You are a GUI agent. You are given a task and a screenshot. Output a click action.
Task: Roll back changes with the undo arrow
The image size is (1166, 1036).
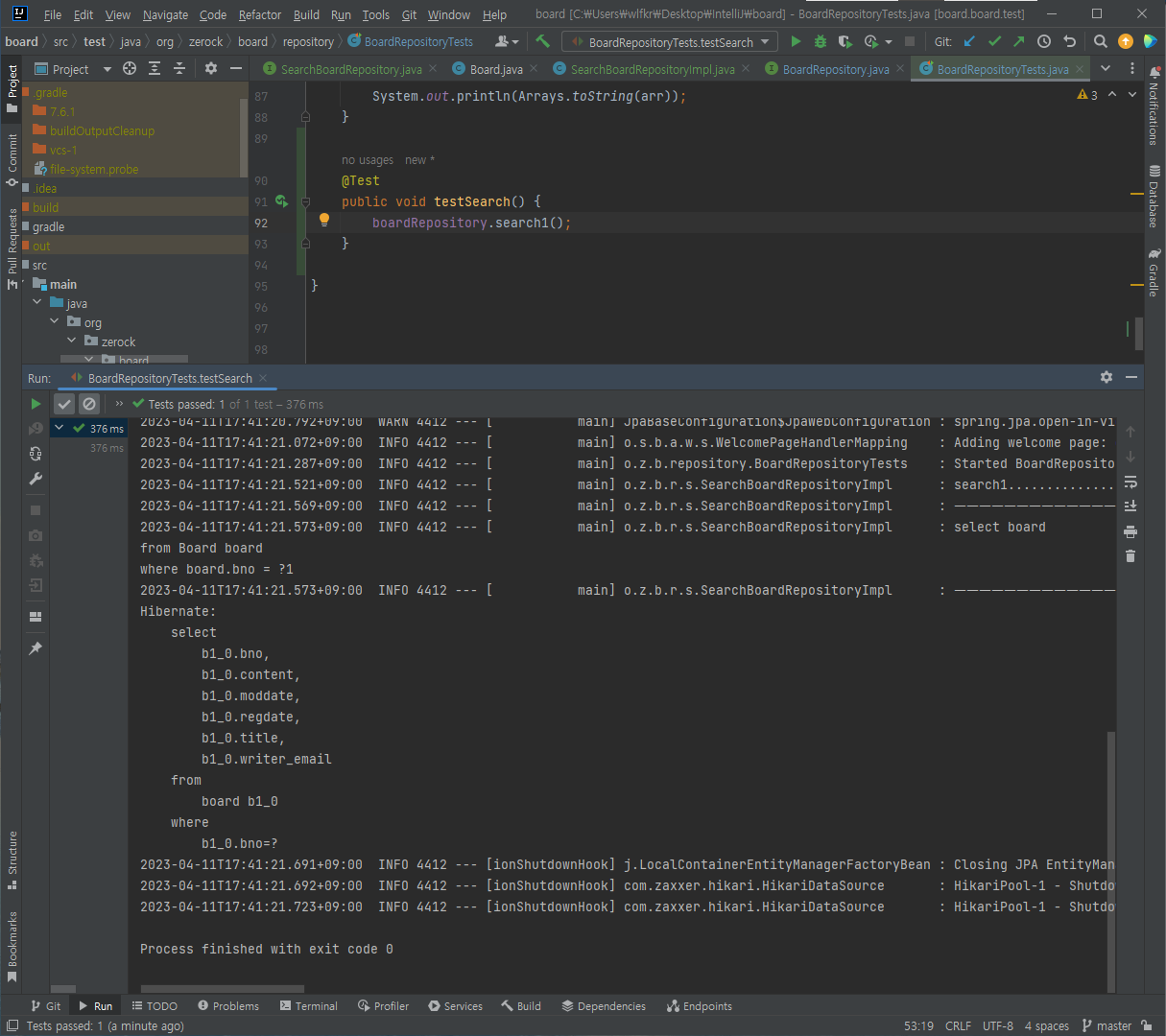coord(1069,41)
